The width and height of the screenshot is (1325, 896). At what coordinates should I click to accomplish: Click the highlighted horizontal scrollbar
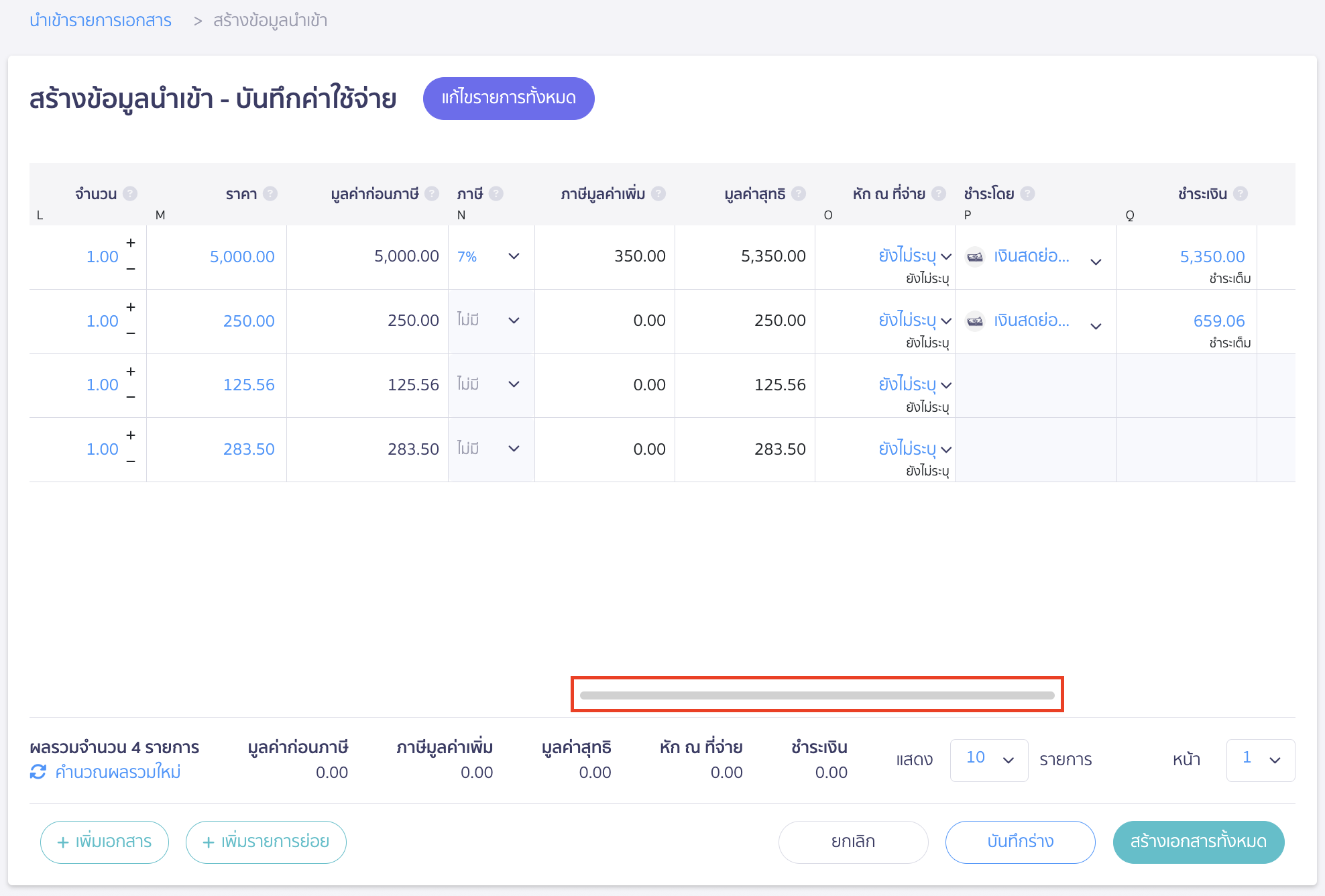[x=817, y=695]
